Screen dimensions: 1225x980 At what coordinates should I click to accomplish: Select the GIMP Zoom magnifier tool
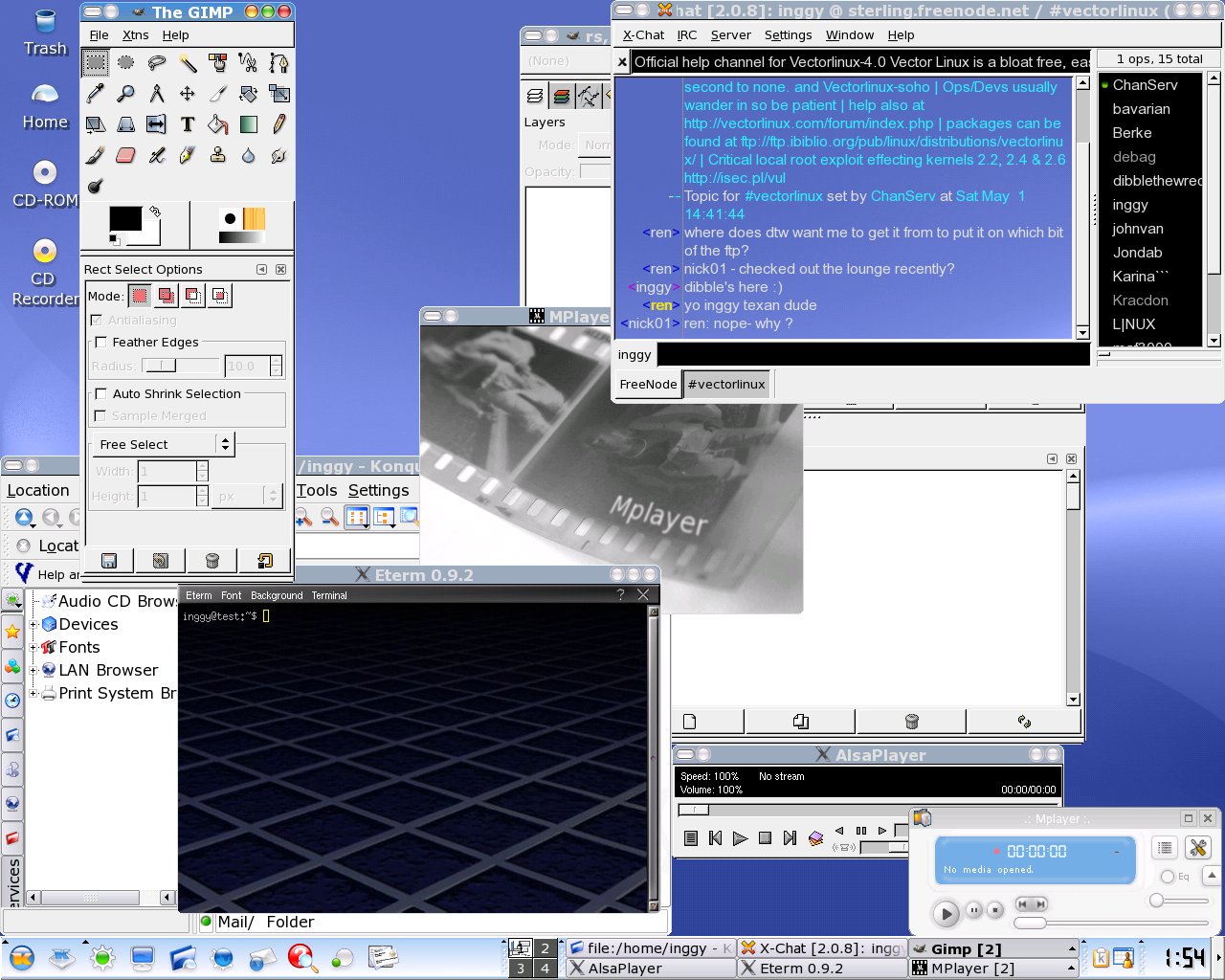(x=126, y=94)
